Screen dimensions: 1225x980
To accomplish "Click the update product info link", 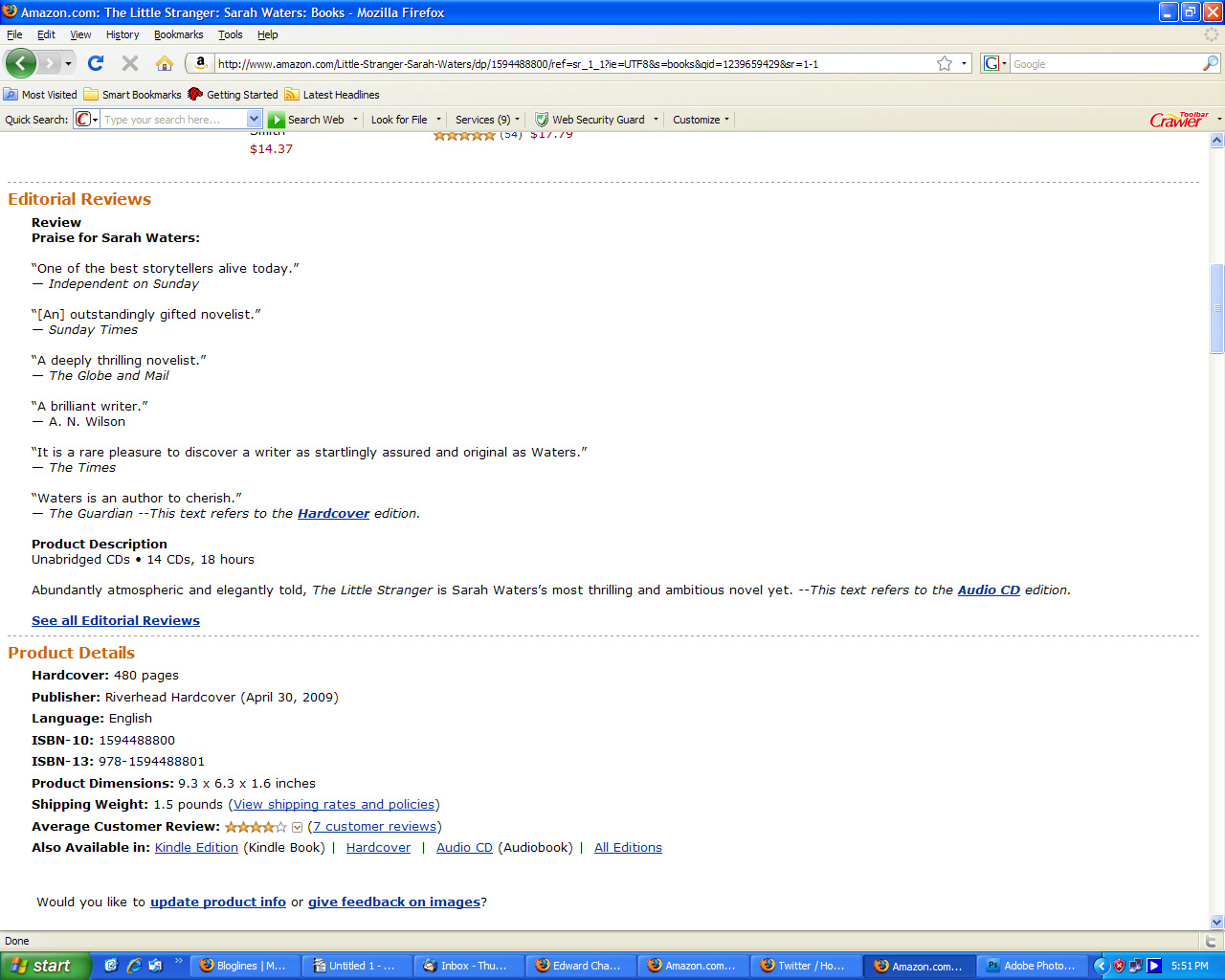I will 218,902.
